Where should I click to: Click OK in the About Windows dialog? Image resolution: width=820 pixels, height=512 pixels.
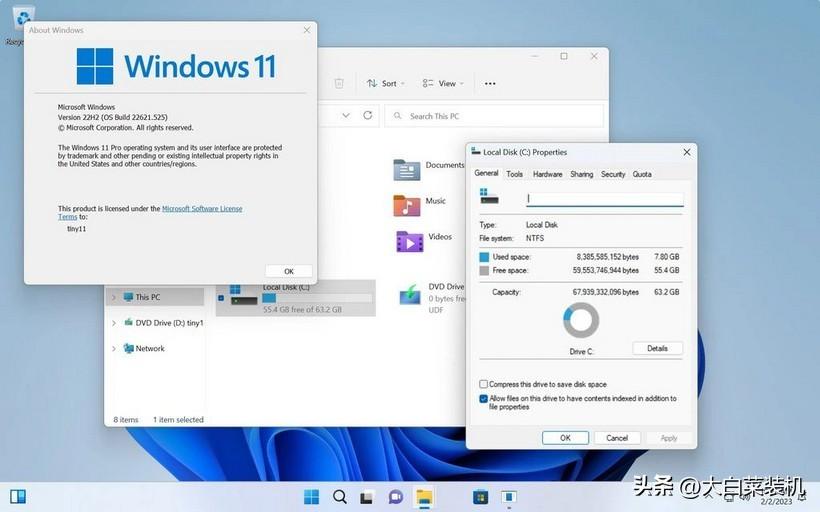pyautogui.click(x=289, y=271)
